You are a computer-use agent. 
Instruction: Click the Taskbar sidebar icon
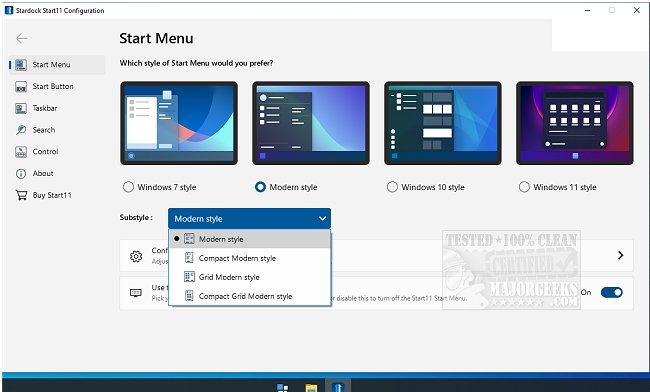(21, 108)
